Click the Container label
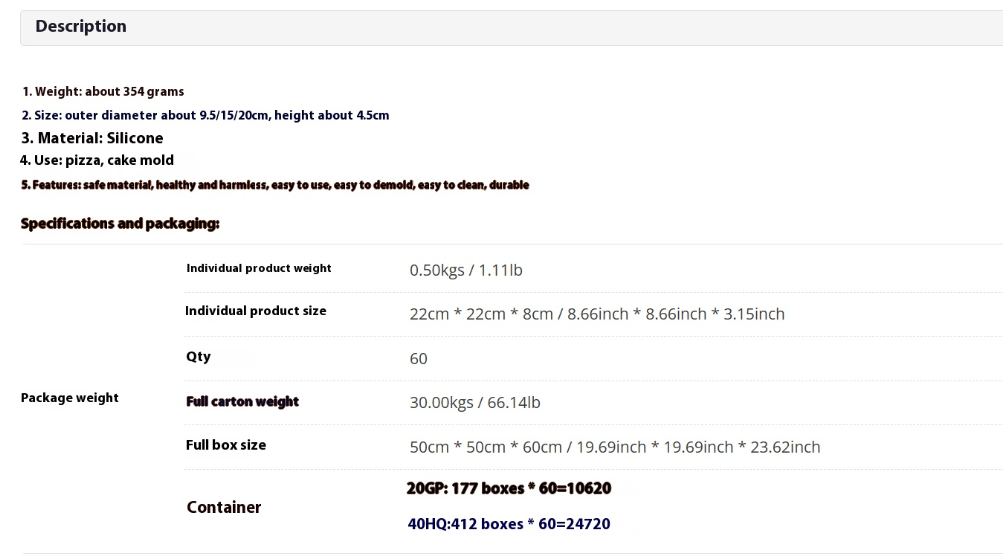1003x556 pixels. point(224,507)
